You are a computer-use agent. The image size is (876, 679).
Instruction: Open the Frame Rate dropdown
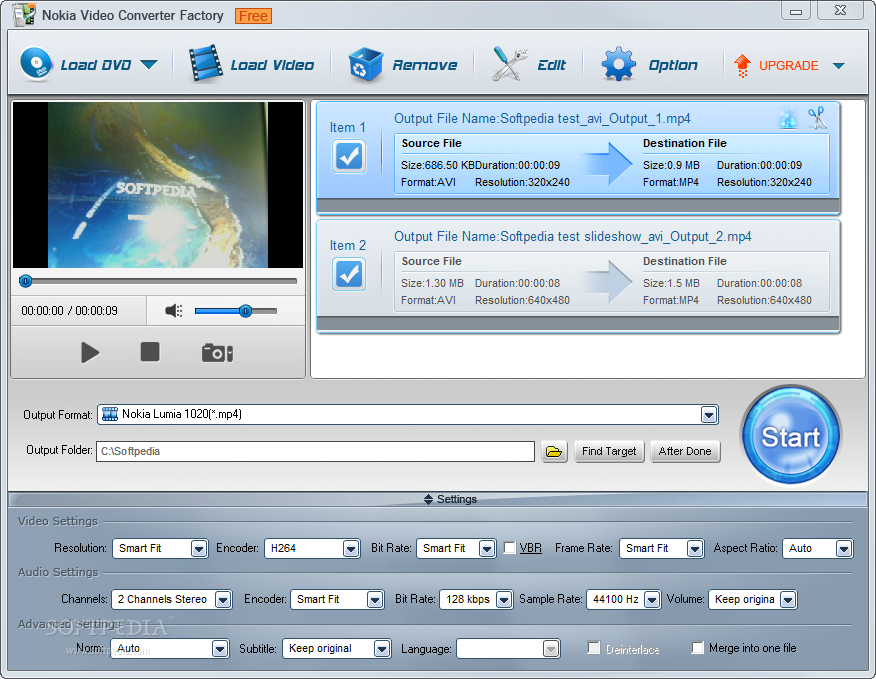(x=695, y=549)
